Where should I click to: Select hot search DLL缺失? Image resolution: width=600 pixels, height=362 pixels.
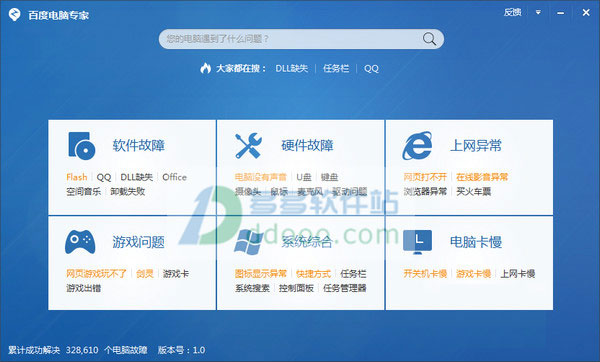coord(292,68)
